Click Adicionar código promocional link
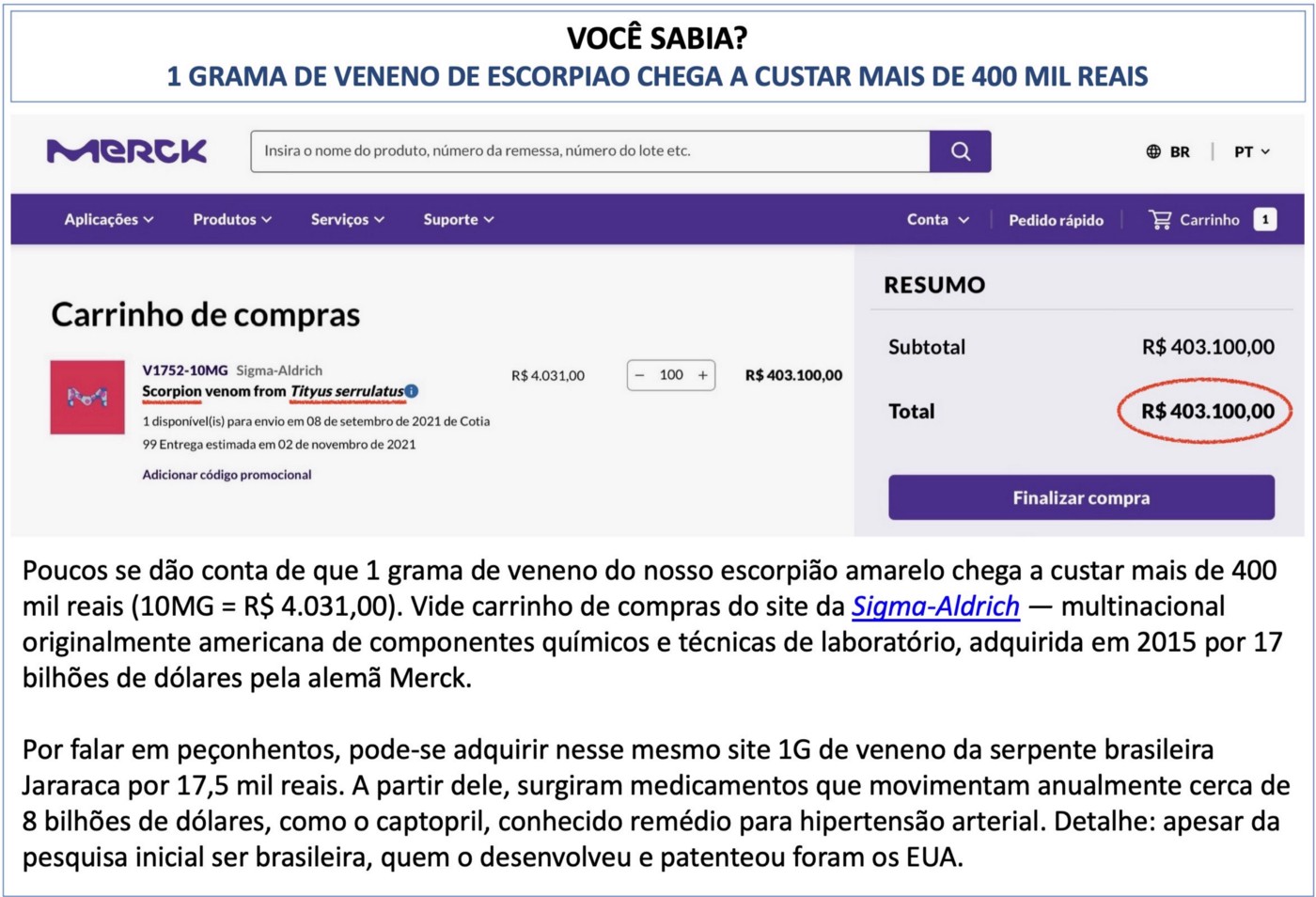The width and height of the screenshot is (1316, 897). point(227,475)
